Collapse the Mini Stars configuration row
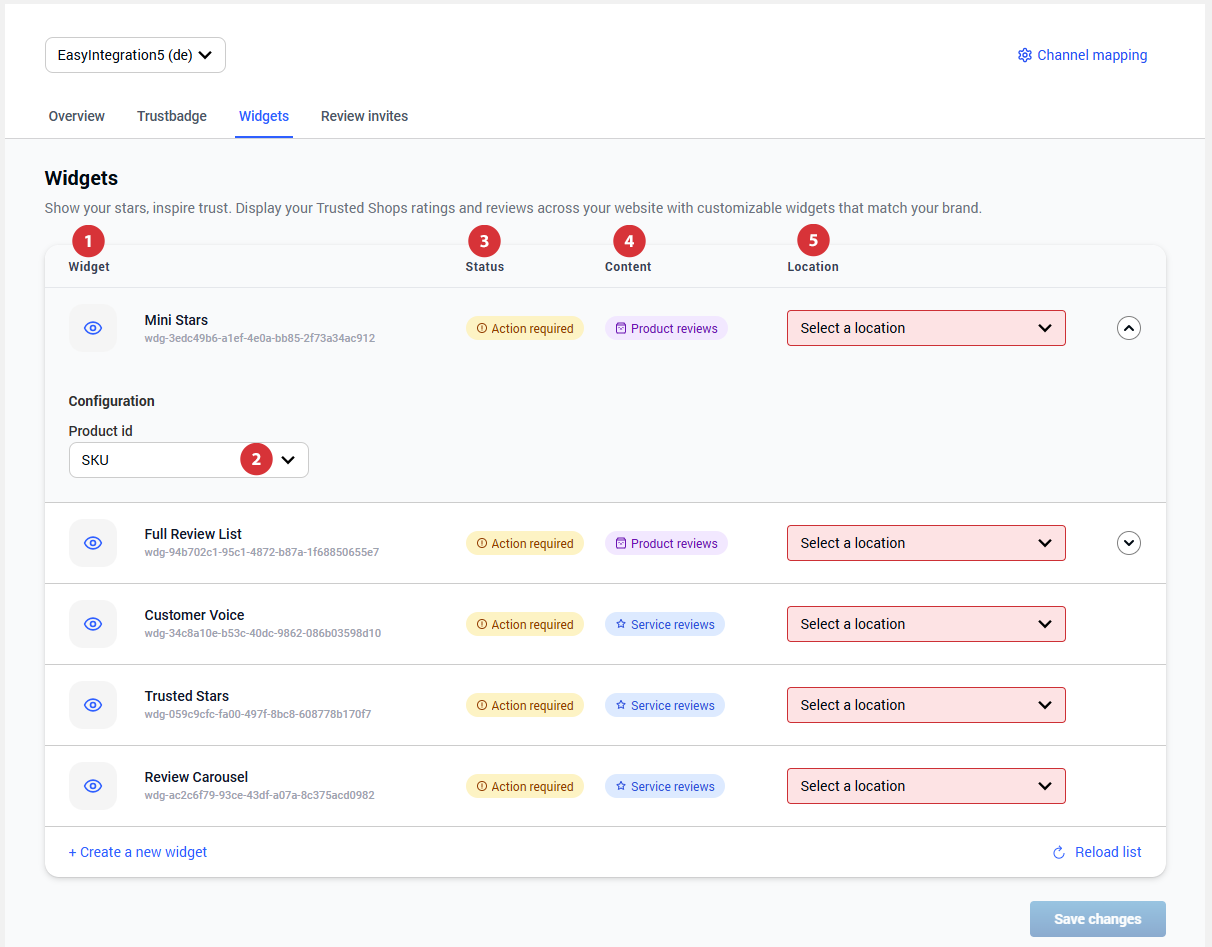1212x947 pixels. click(1128, 328)
